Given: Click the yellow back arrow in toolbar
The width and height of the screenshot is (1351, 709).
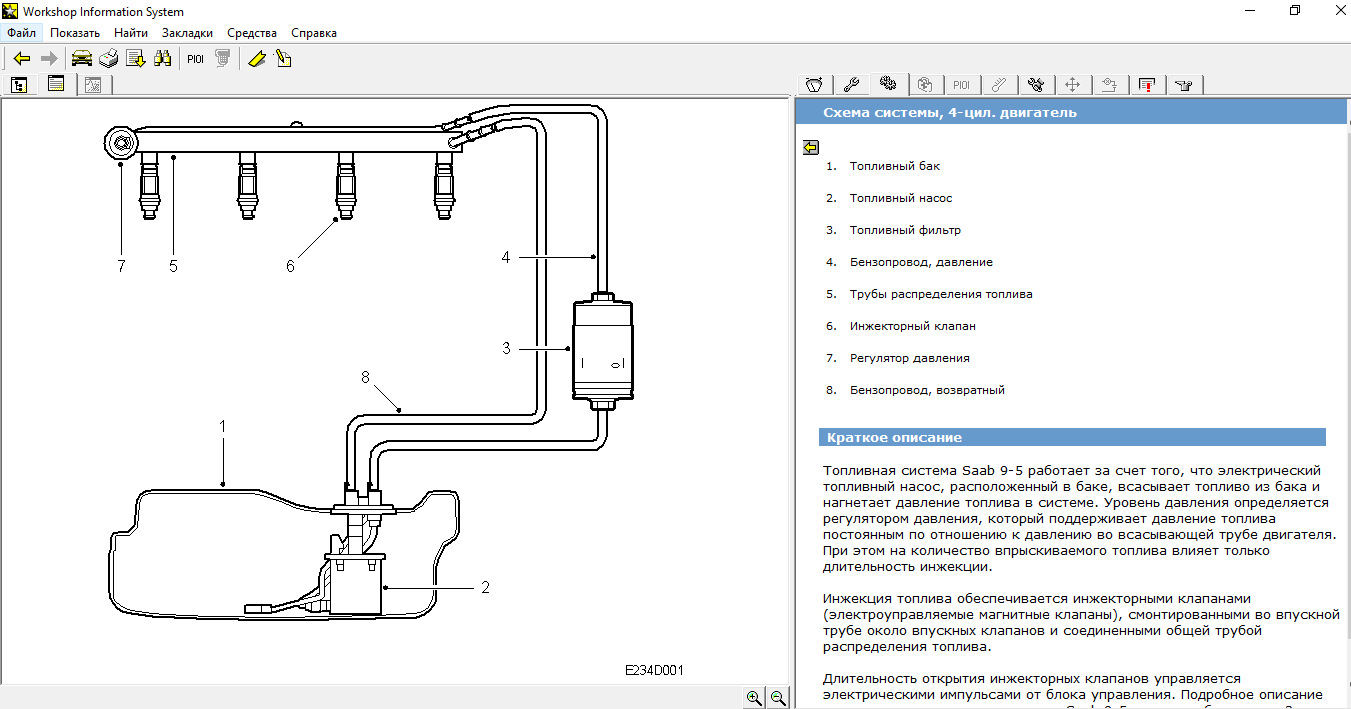Looking at the screenshot, I should 22,59.
